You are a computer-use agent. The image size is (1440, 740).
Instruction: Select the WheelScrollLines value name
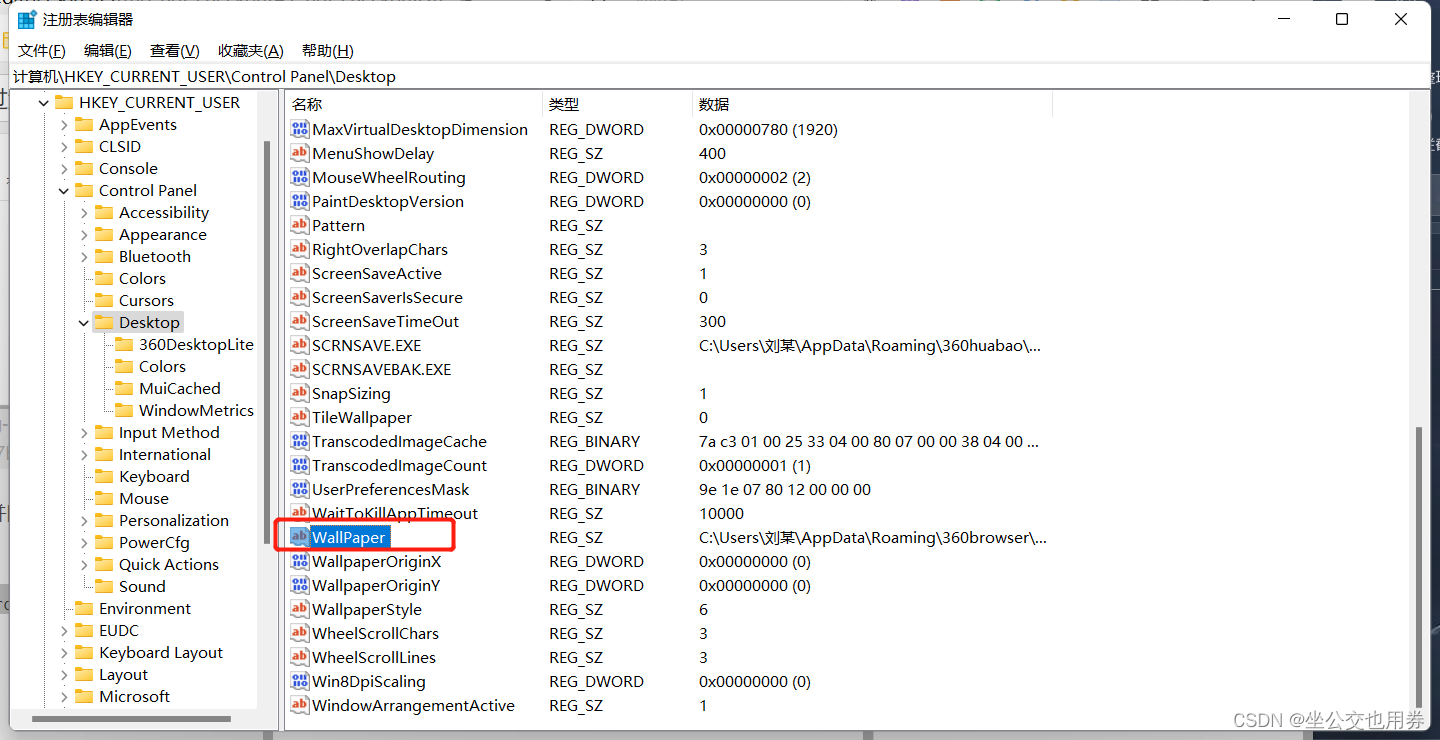[x=374, y=657]
